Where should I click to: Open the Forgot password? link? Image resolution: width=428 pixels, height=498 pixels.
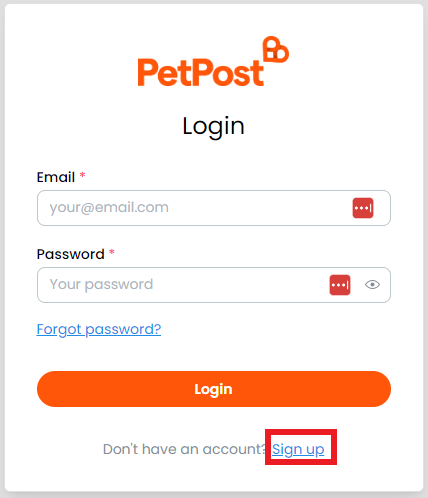[99, 329]
